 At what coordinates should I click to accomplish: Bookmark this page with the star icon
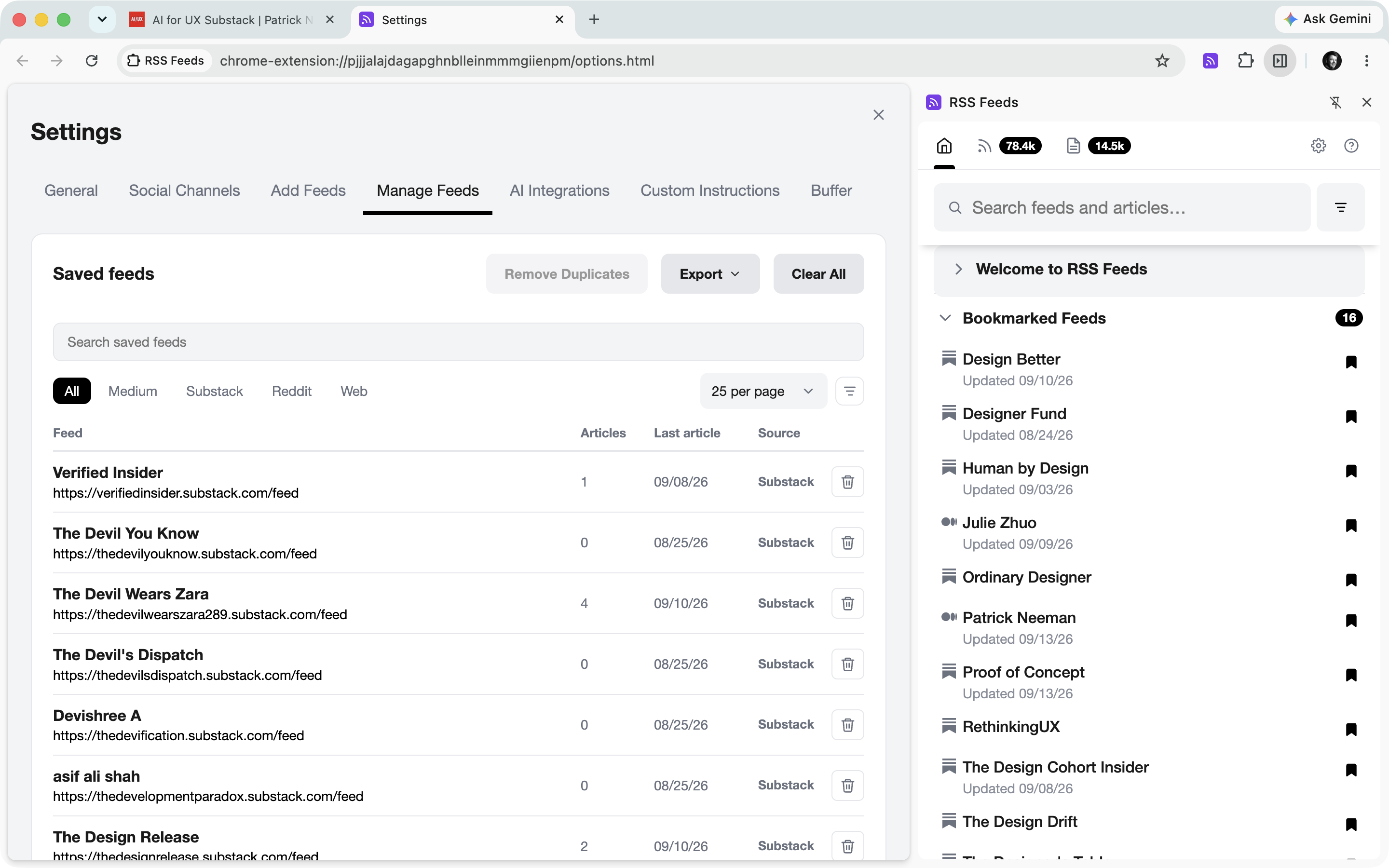(1162, 61)
